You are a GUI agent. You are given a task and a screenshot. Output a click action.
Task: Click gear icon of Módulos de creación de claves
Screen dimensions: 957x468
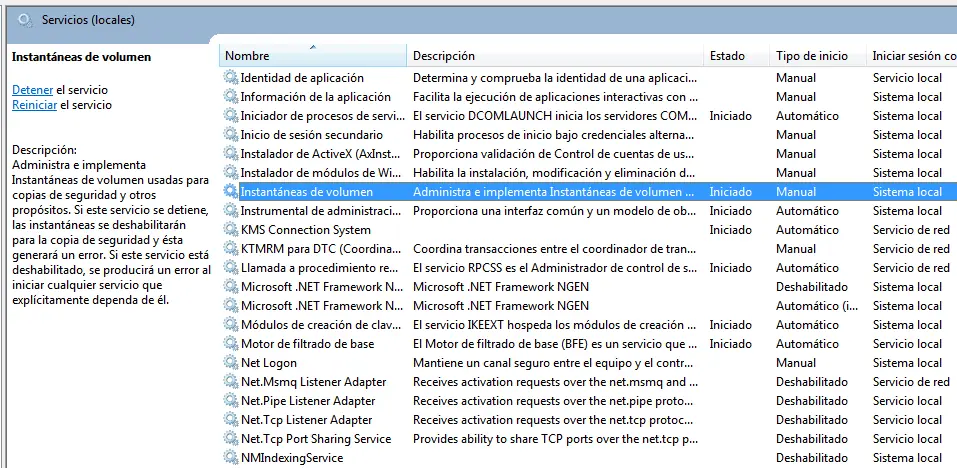231,325
